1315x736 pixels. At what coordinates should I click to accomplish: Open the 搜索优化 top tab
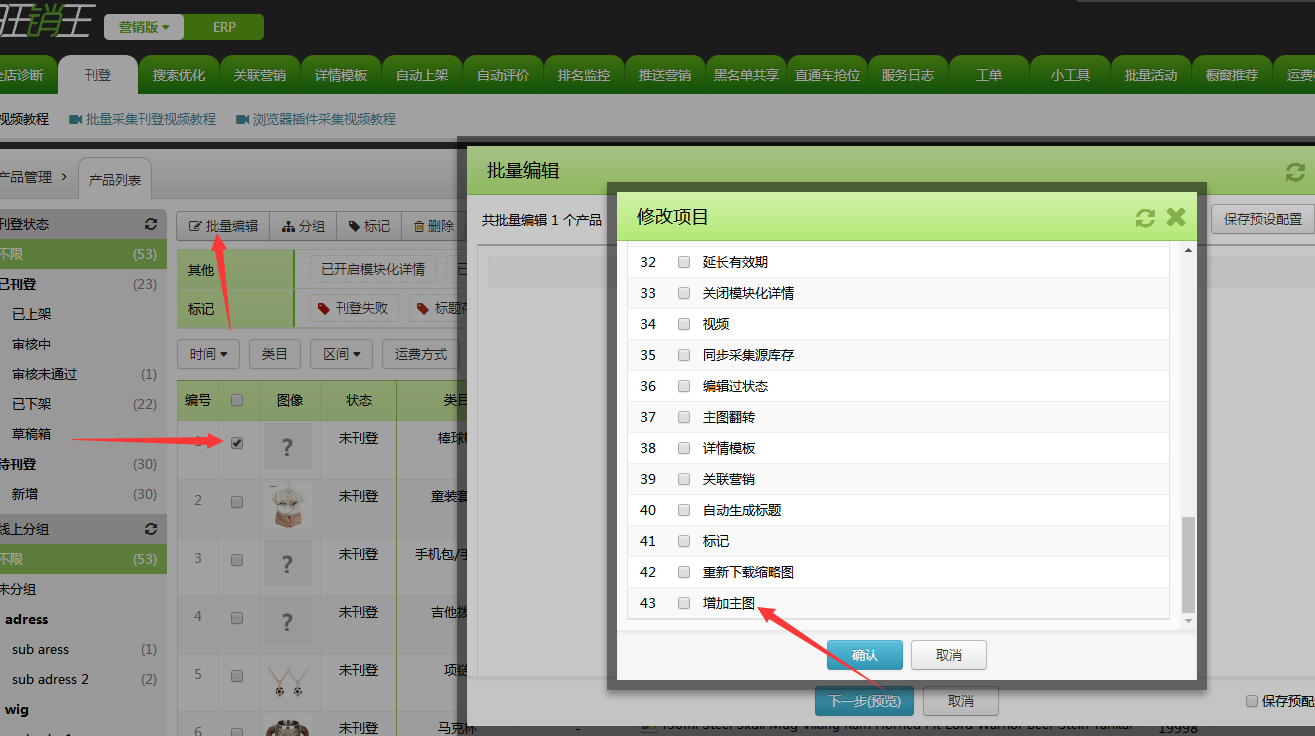click(x=179, y=75)
